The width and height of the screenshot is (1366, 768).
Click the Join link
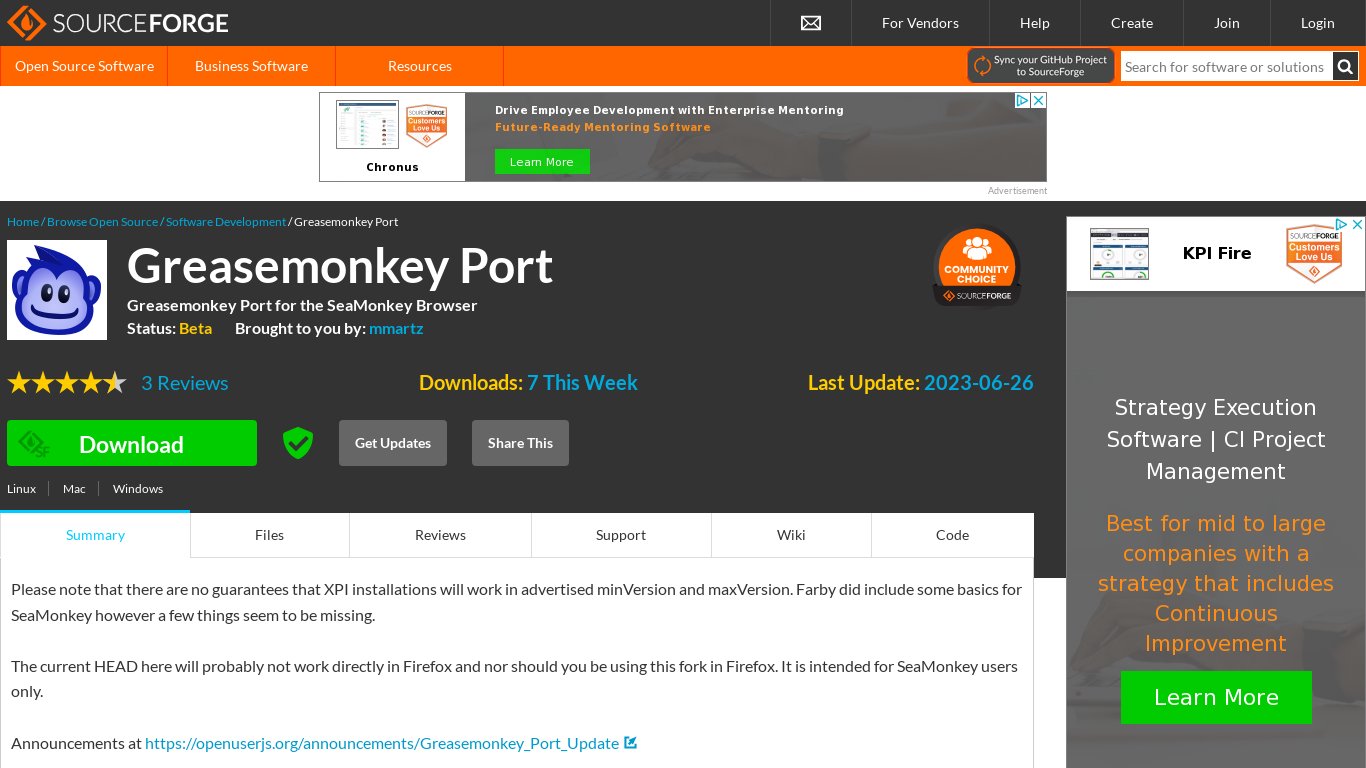tap(1227, 23)
